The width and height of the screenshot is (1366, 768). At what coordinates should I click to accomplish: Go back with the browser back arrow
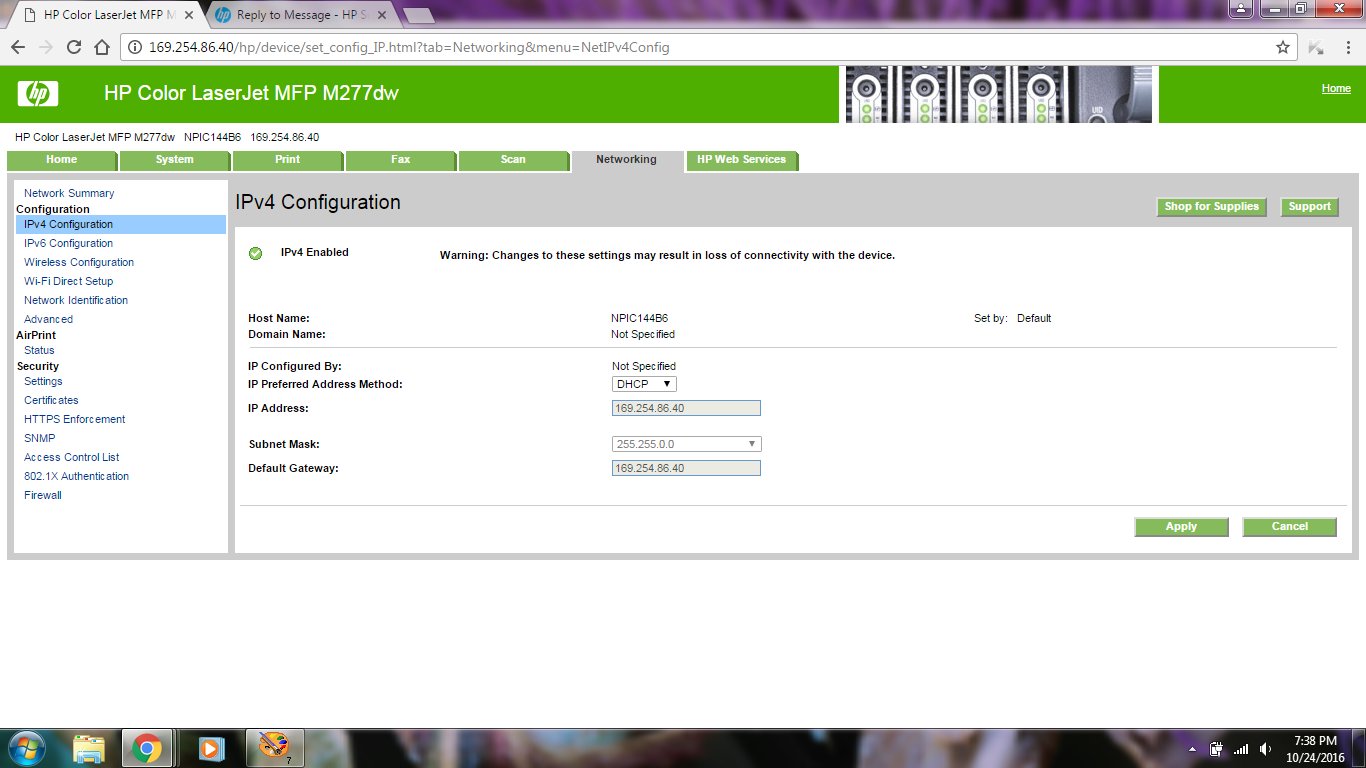[18, 47]
